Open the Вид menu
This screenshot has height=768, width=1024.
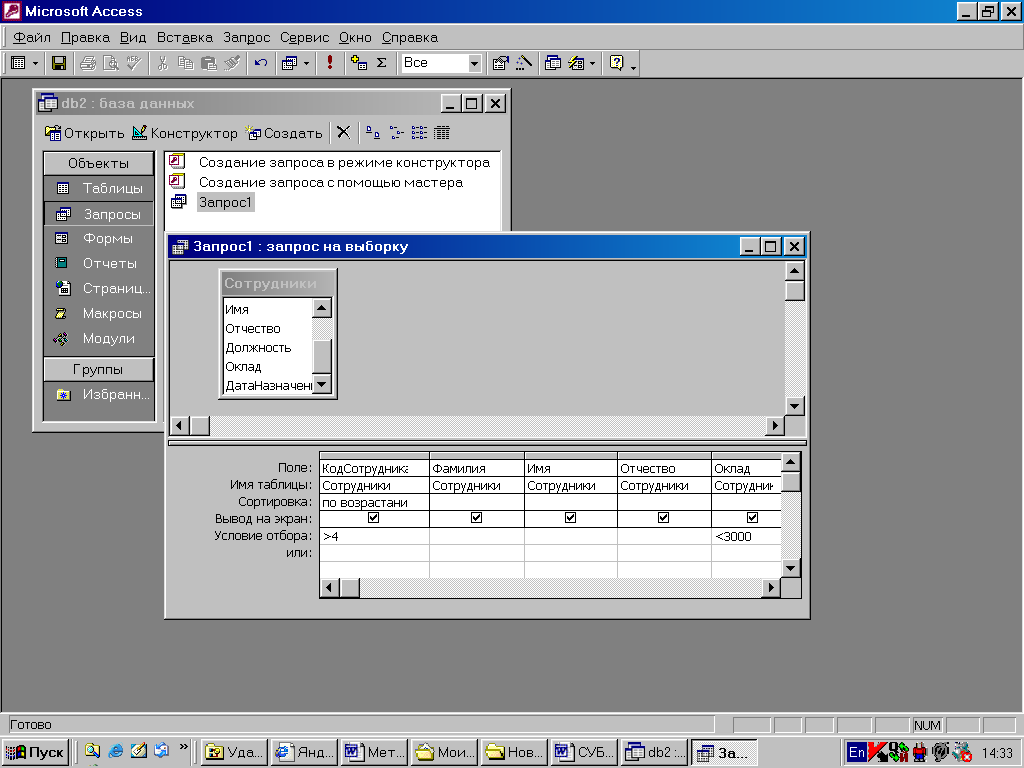point(133,37)
